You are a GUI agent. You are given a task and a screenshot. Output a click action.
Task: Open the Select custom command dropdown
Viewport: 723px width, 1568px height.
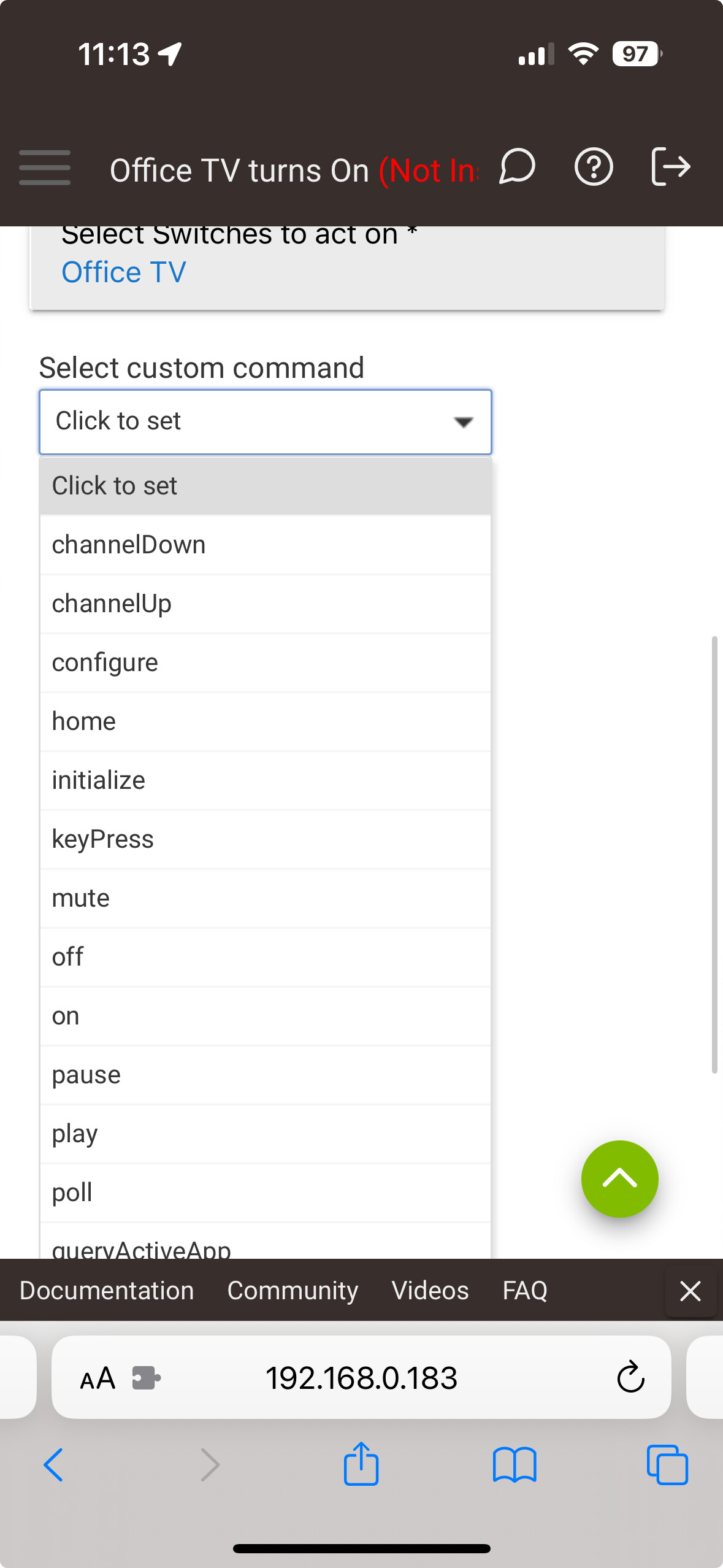pos(265,421)
